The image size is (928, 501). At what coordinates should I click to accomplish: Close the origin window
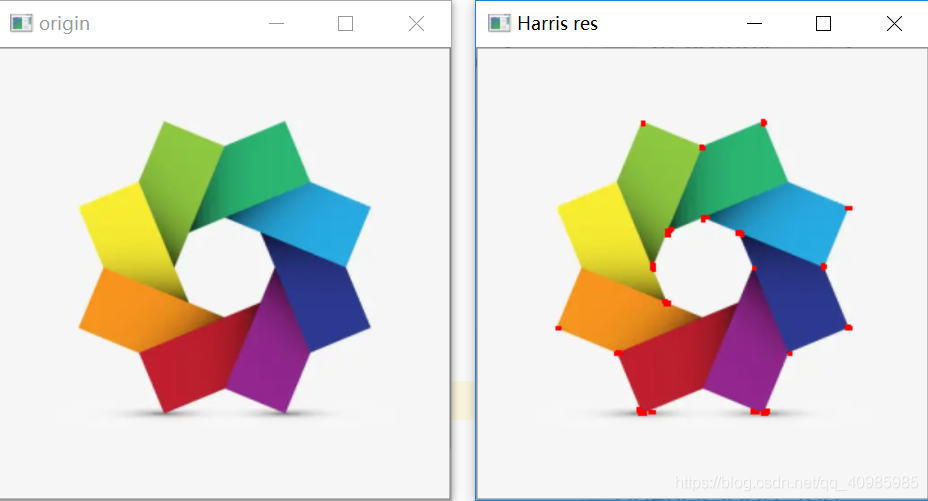(417, 23)
